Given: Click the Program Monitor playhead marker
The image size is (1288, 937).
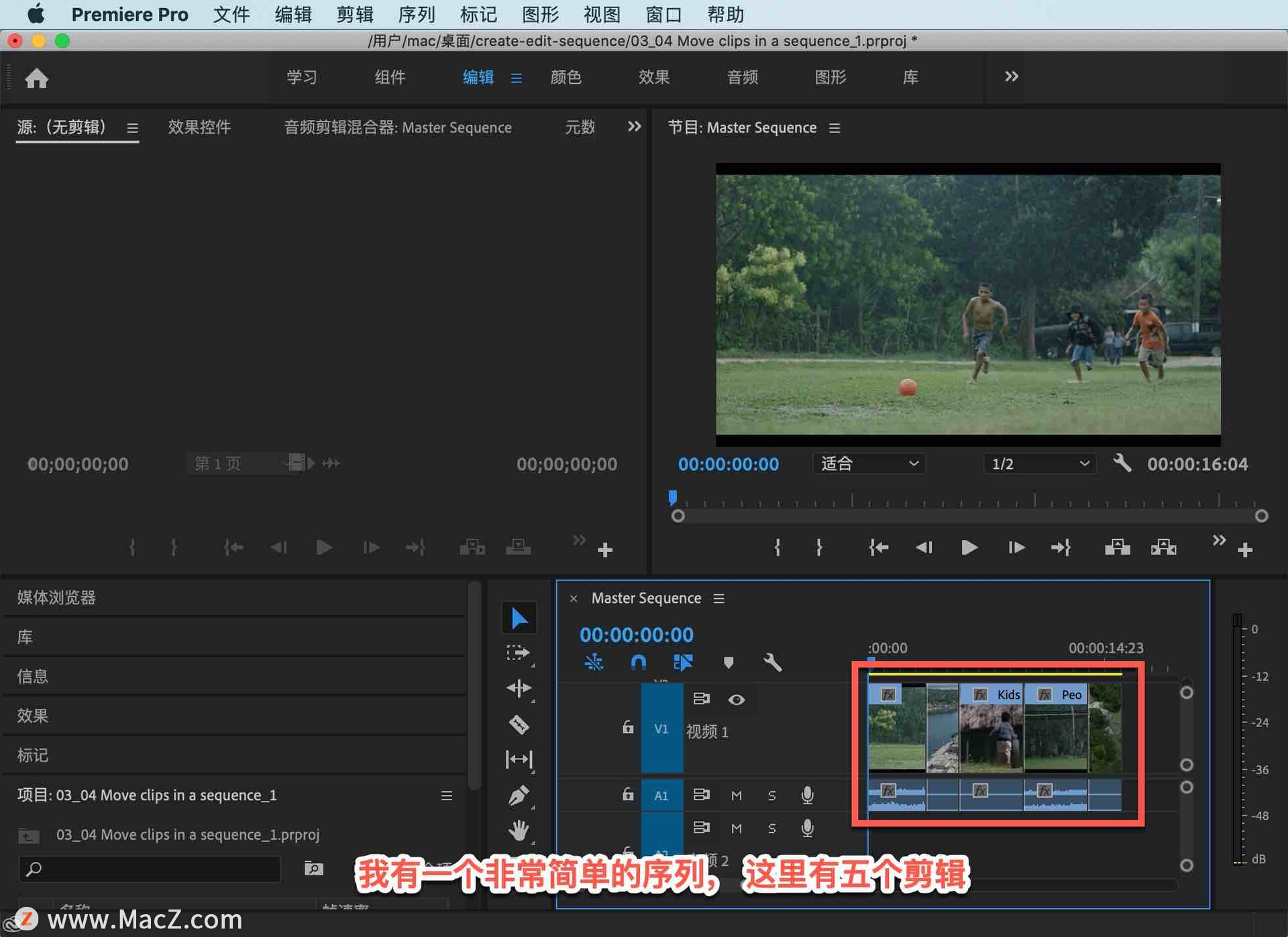Looking at the screenshot, I should coord(672,497).
